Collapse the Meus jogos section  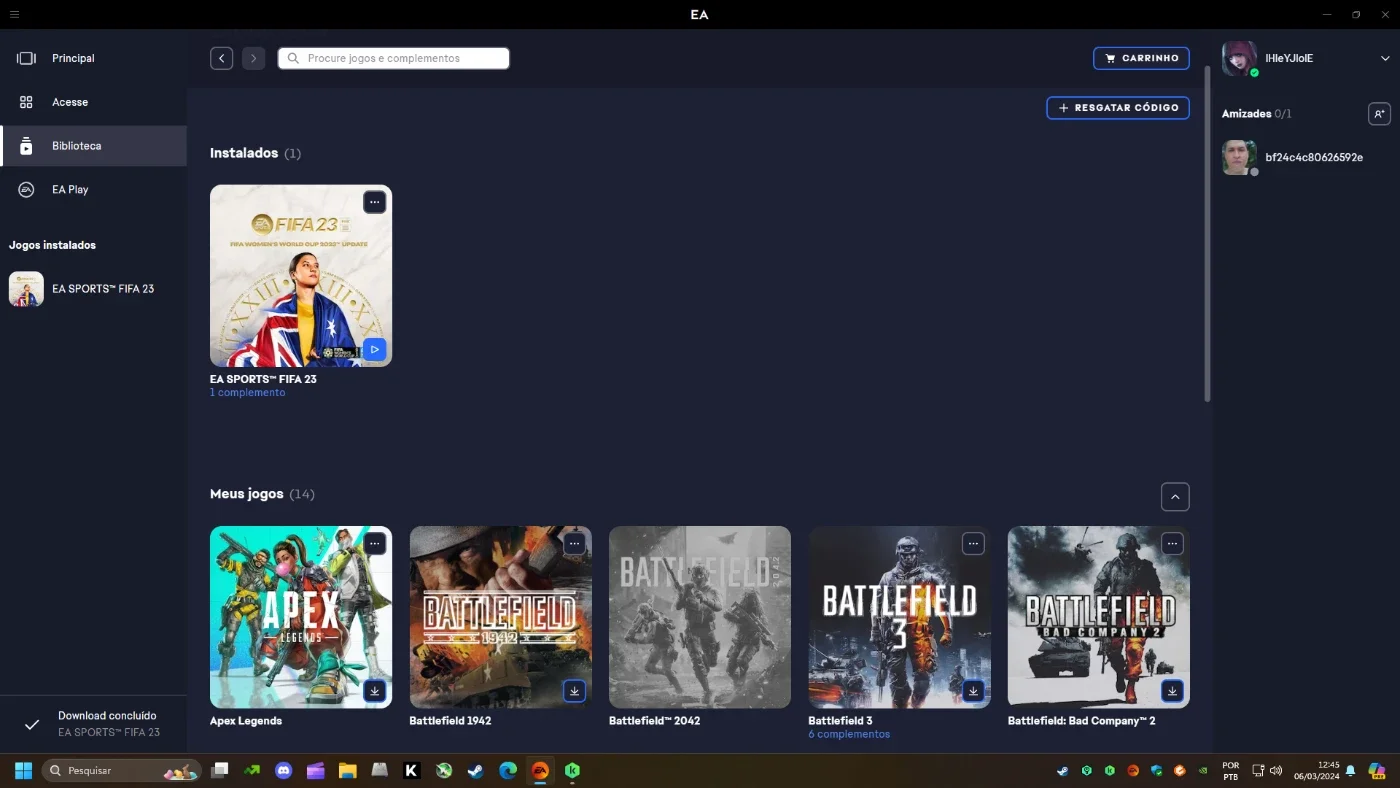tap(1175, 496)
